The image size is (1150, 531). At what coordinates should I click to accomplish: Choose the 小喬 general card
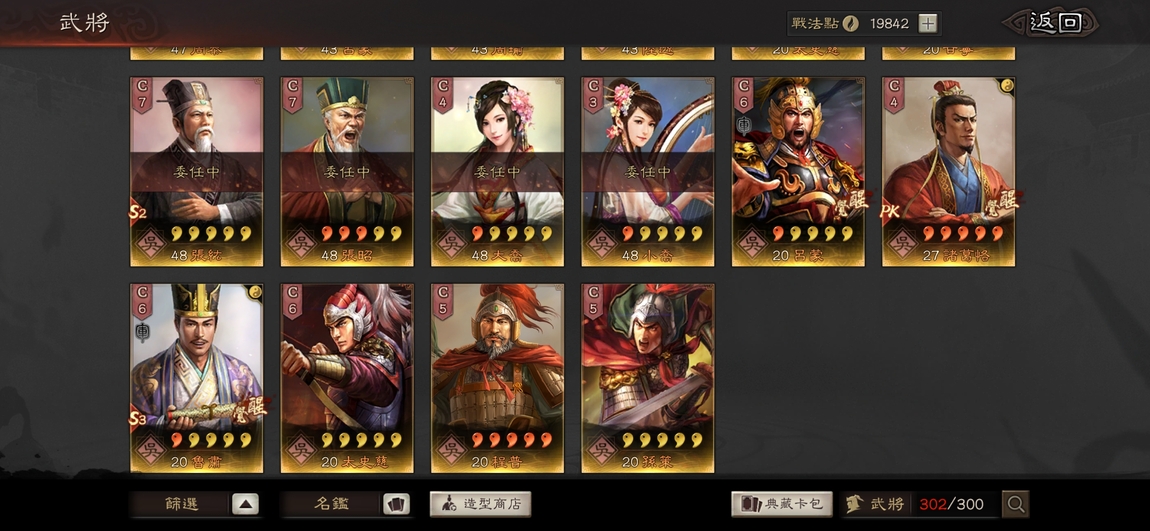point(648,172)
